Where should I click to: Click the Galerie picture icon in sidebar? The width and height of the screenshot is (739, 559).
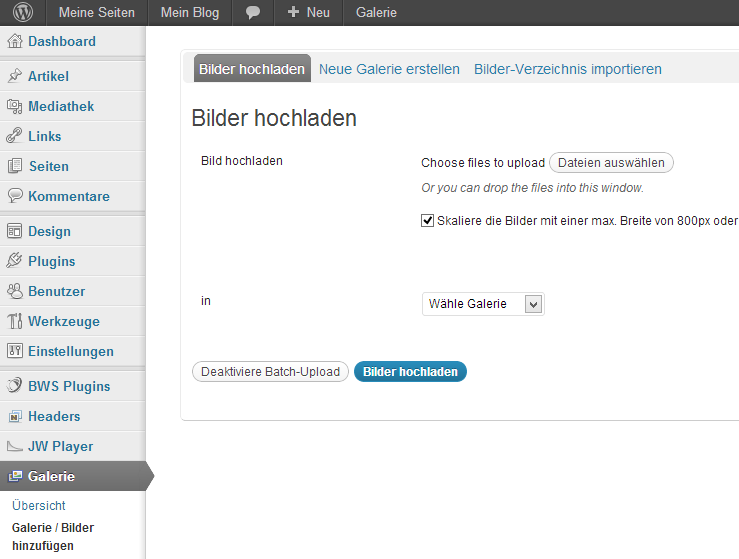(x=15, y=476)
